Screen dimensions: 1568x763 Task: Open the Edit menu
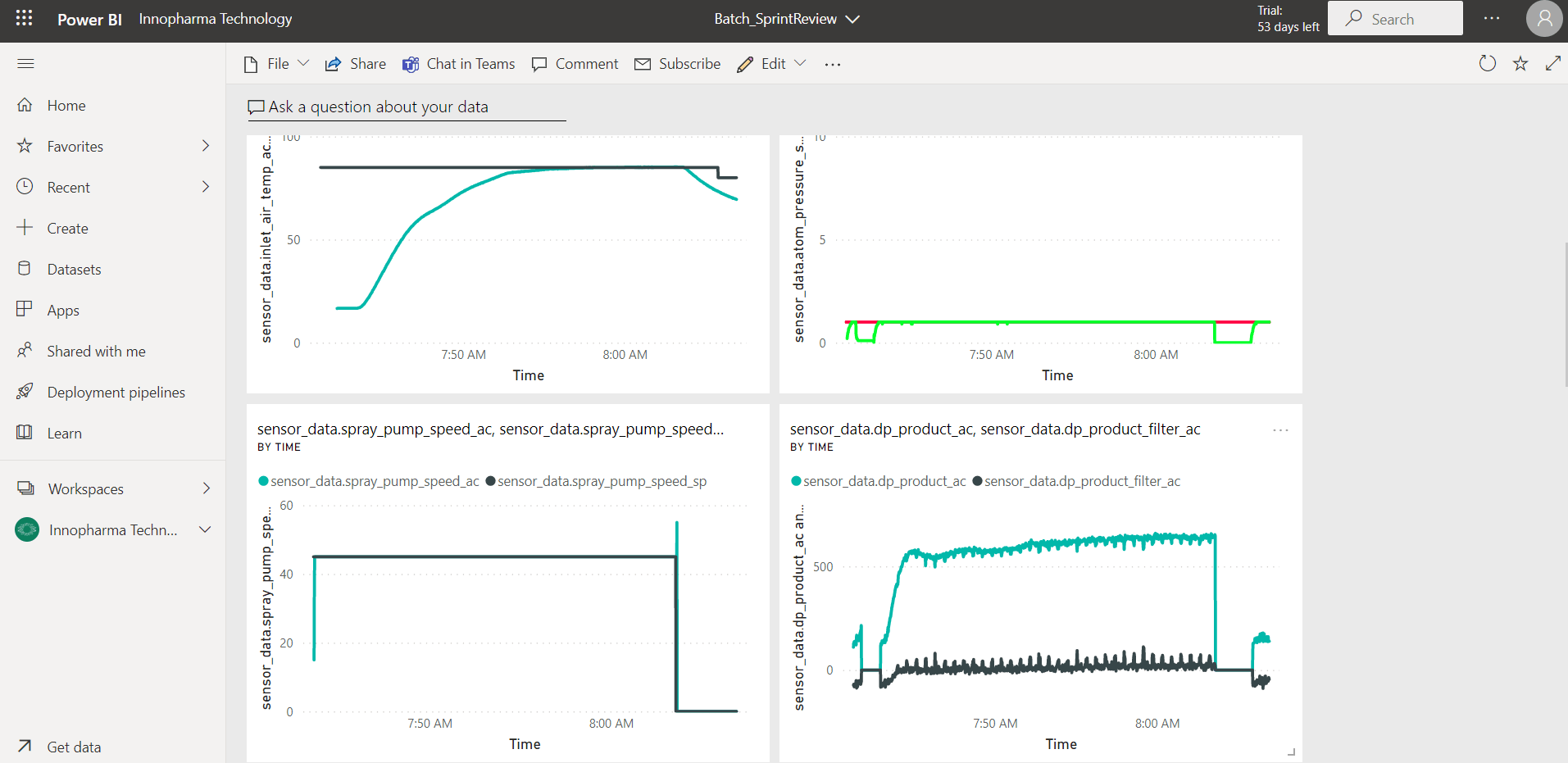(771, 64)
